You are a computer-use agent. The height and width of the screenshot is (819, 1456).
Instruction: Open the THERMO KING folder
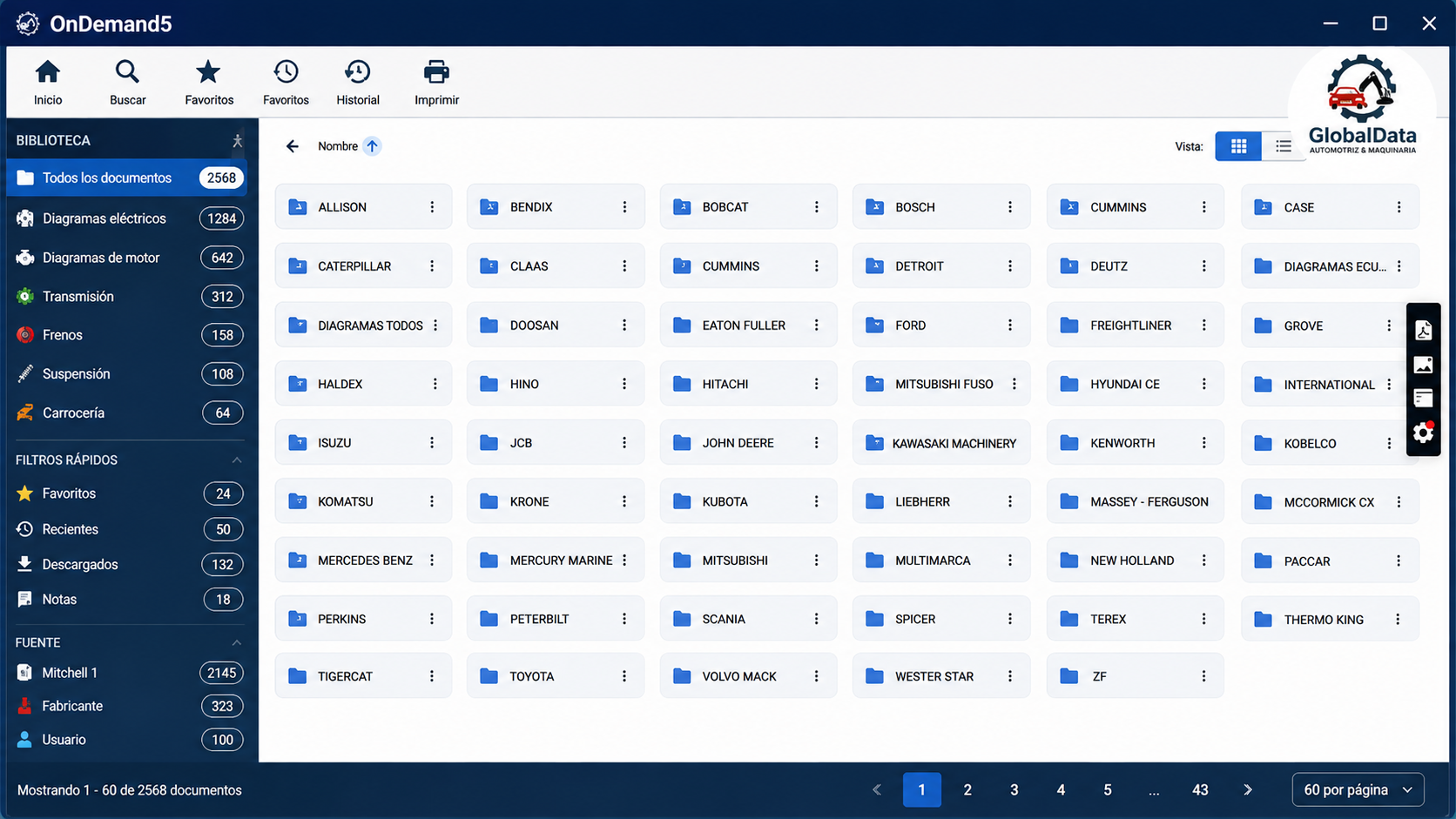(x=1330, y=620)
